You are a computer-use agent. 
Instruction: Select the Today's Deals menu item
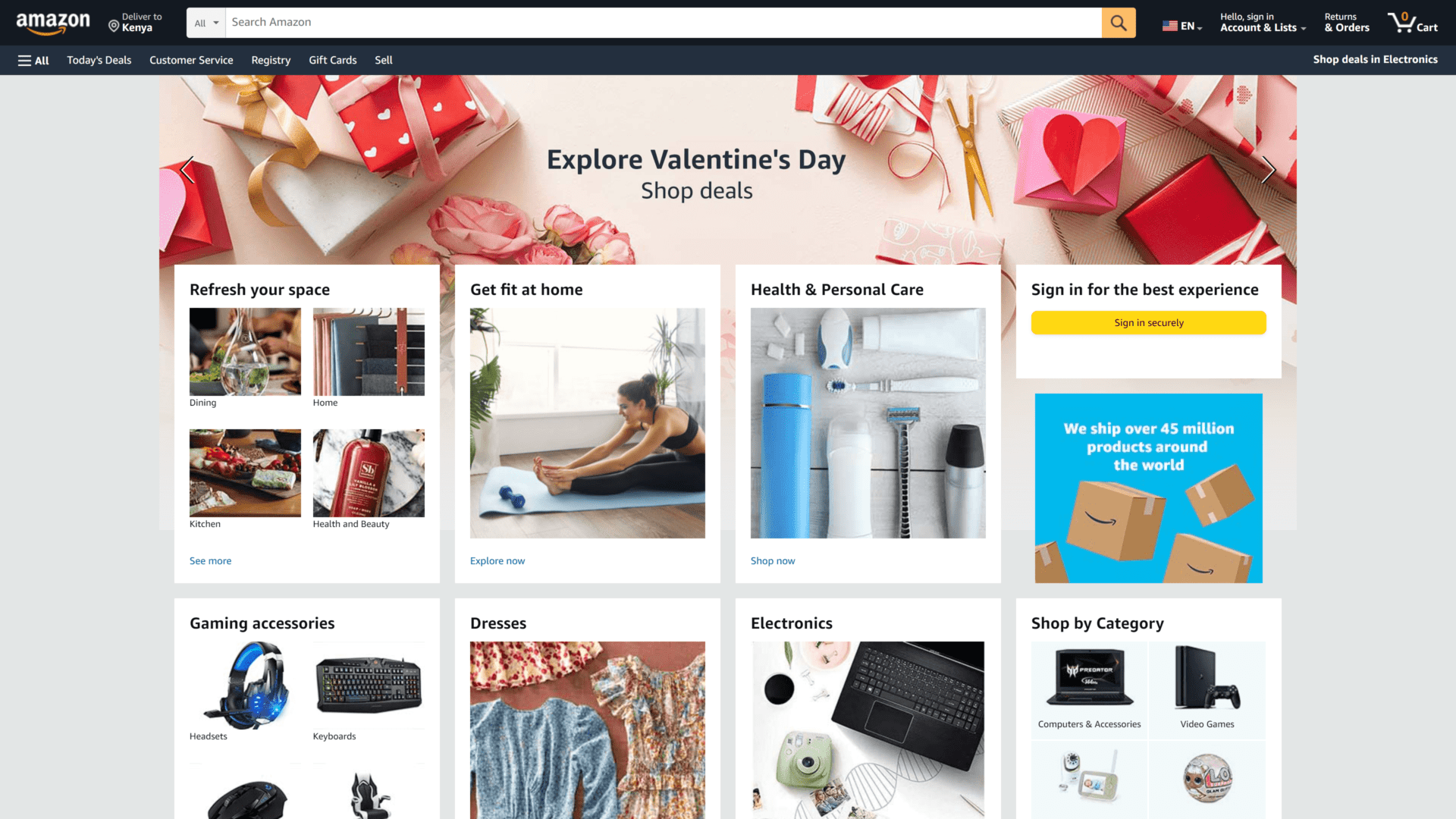click(x=99, y=60)
